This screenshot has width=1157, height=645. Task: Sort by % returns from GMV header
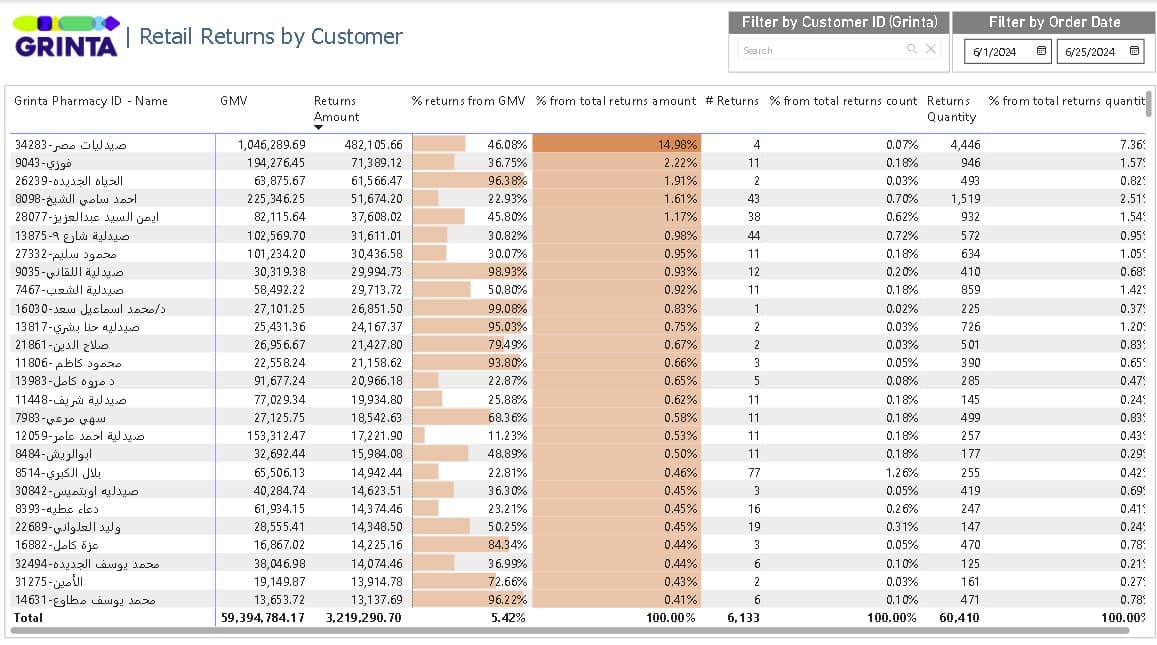tap(469, 101)
